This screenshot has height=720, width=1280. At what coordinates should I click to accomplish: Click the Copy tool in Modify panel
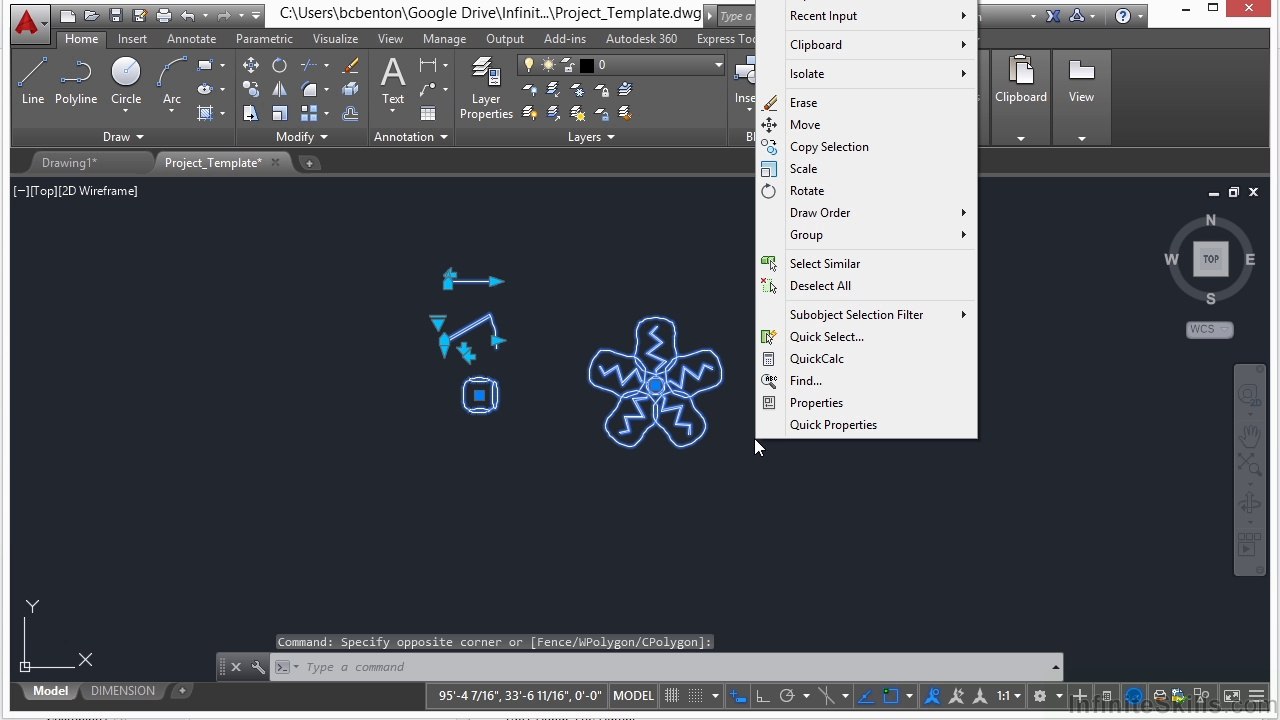click(x=251, y=89)
